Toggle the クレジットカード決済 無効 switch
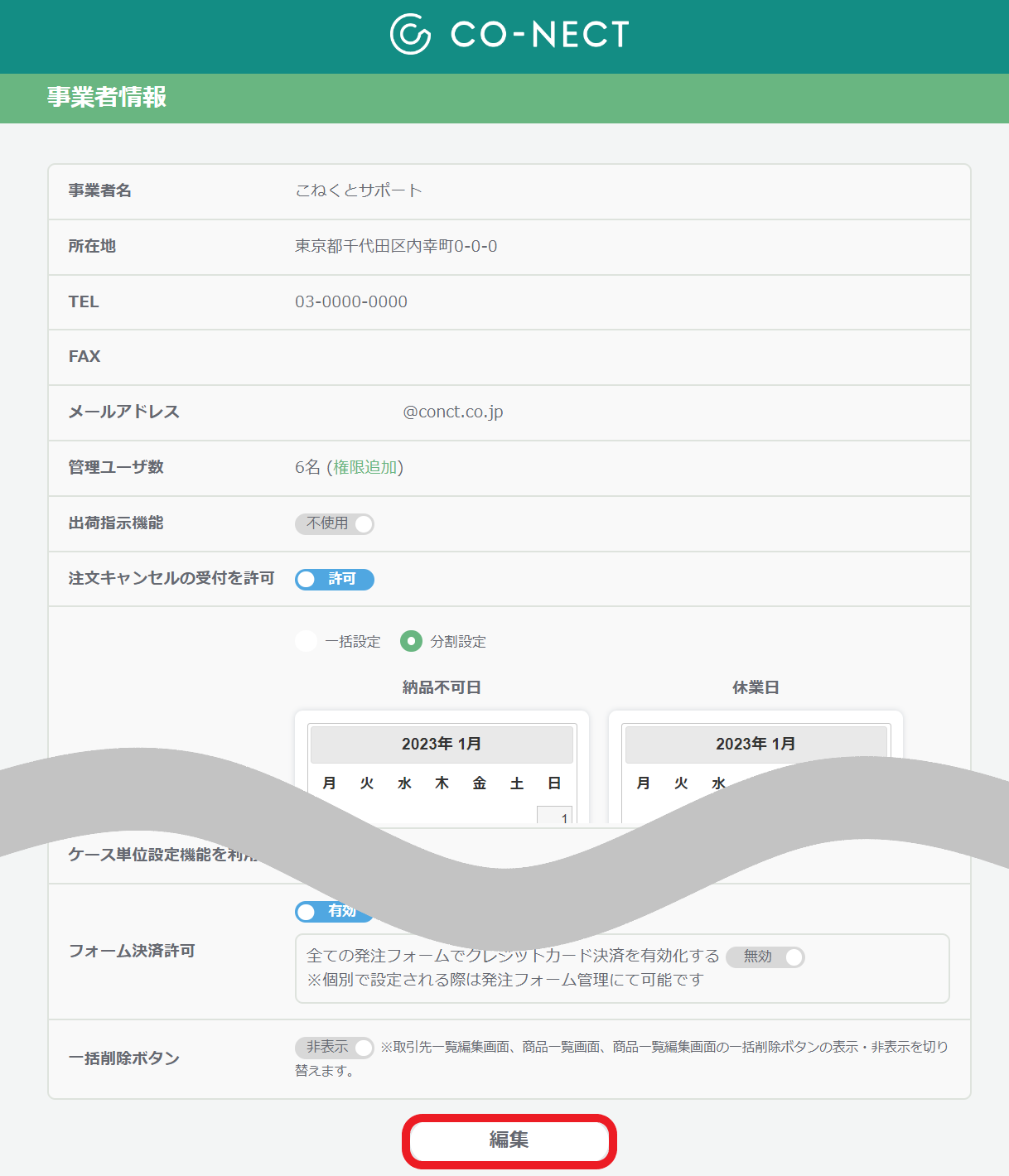Viewport: 1009px width, 1176px height. click(765, 957)
